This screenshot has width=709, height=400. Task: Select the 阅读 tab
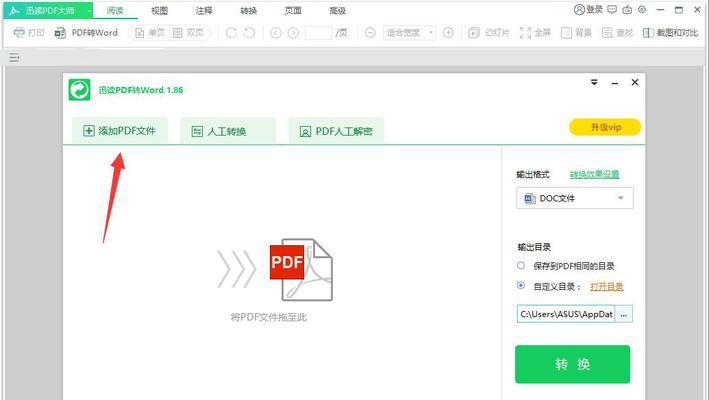point(115,10)
